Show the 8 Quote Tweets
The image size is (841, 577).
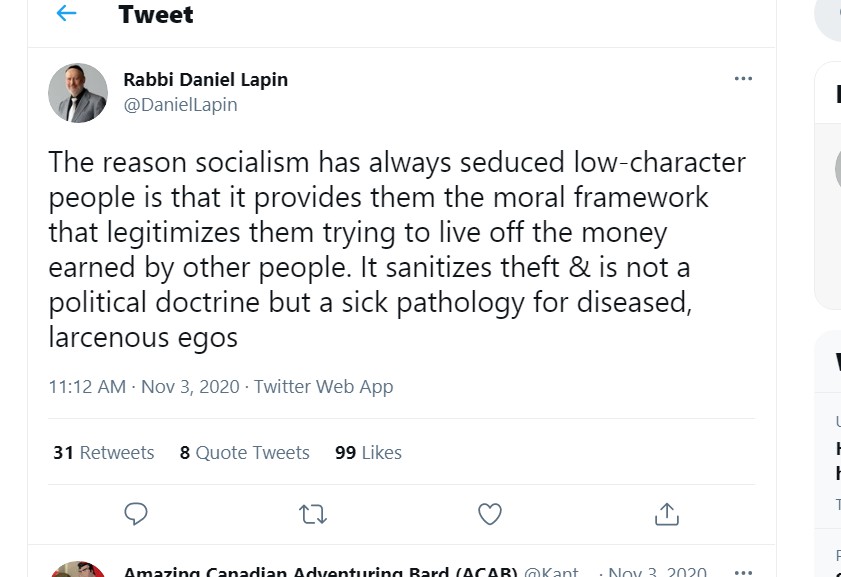pos(245,453)
